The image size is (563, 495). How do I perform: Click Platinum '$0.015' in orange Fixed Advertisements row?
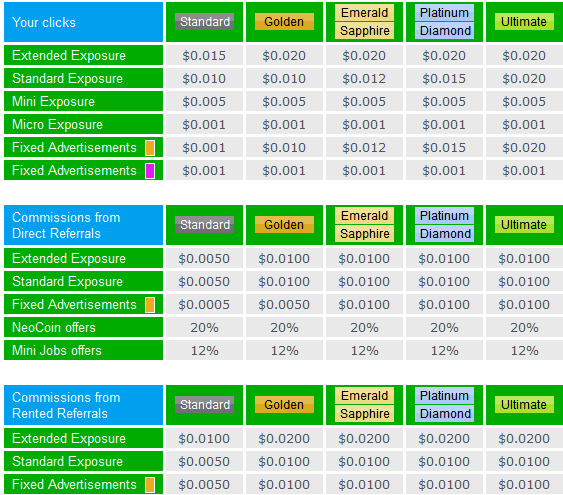(x=444, y=148)
